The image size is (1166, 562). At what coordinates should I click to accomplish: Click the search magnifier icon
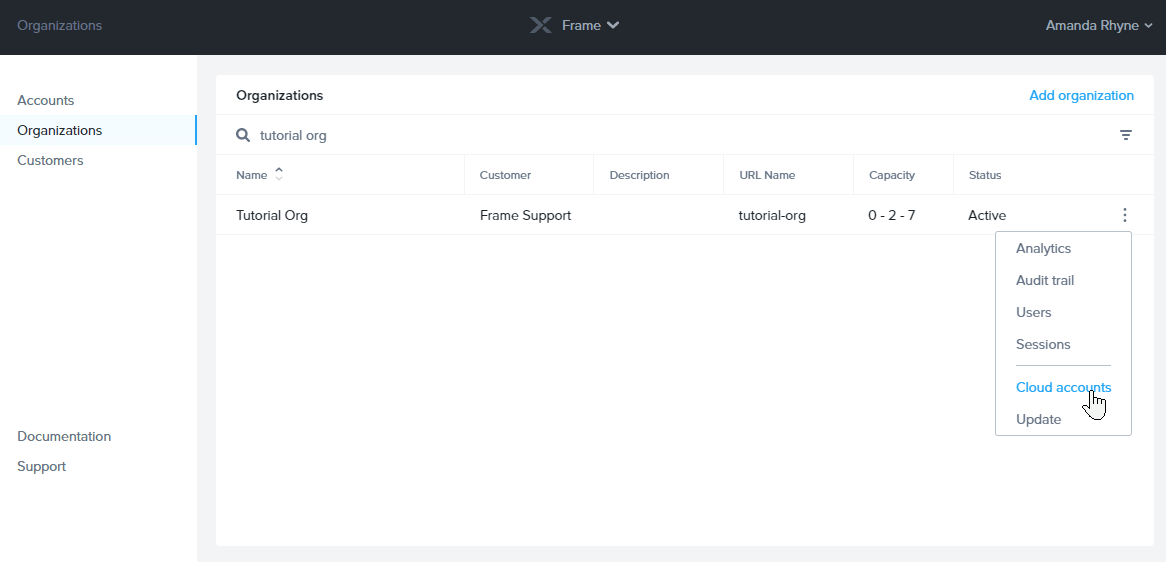pyautogui.click(x=243, y=135)
